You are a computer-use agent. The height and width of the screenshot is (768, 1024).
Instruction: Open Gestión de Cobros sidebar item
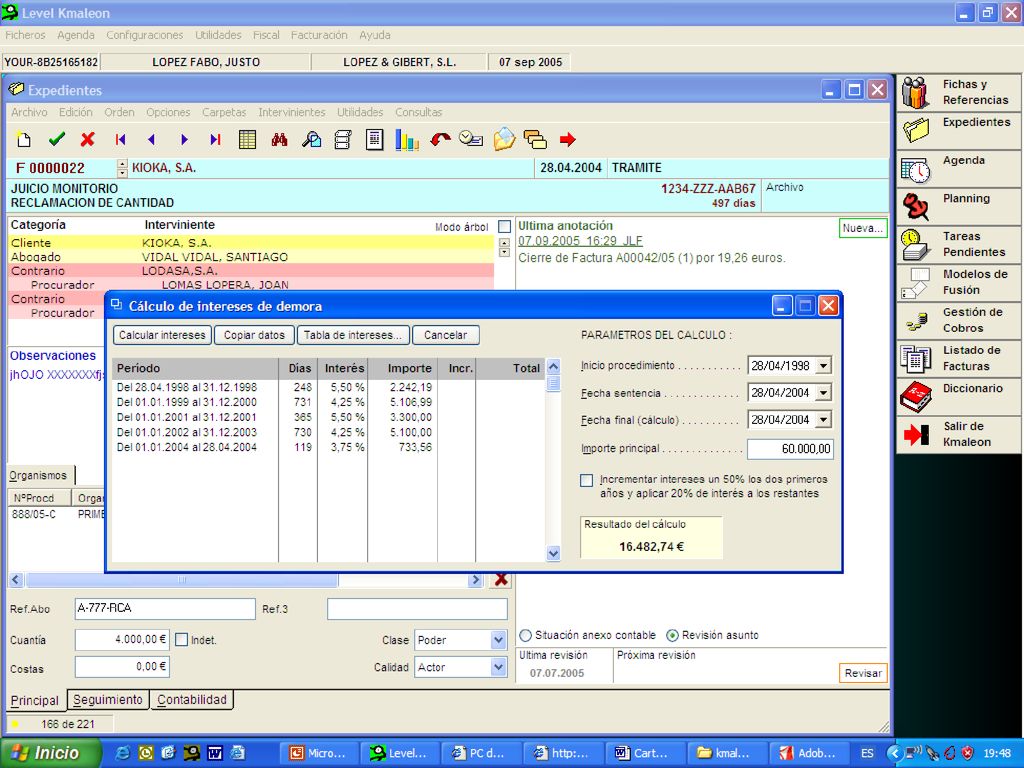(958, 321)
